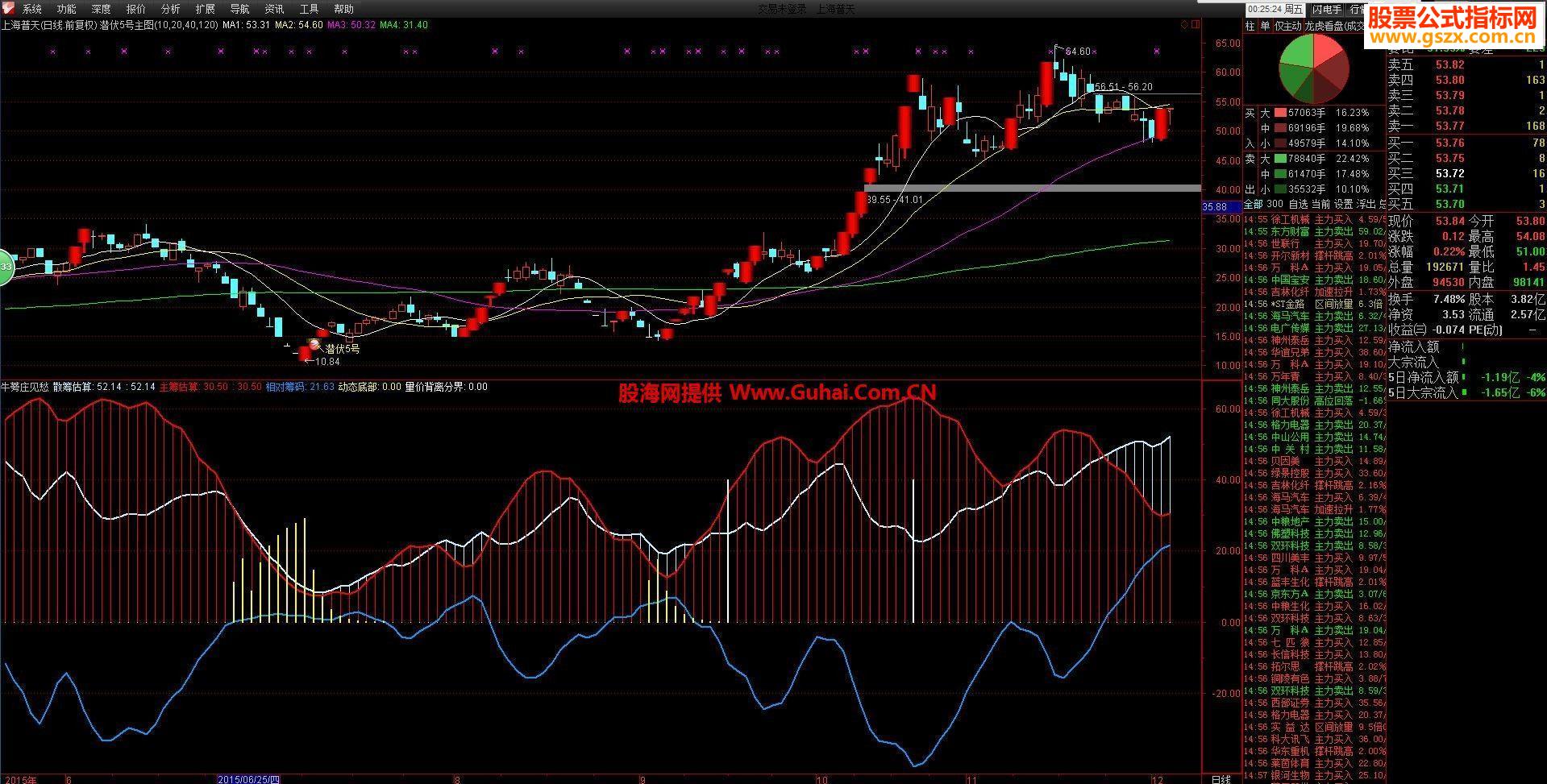Click the 5日净流入额 row

point(1466,377)
